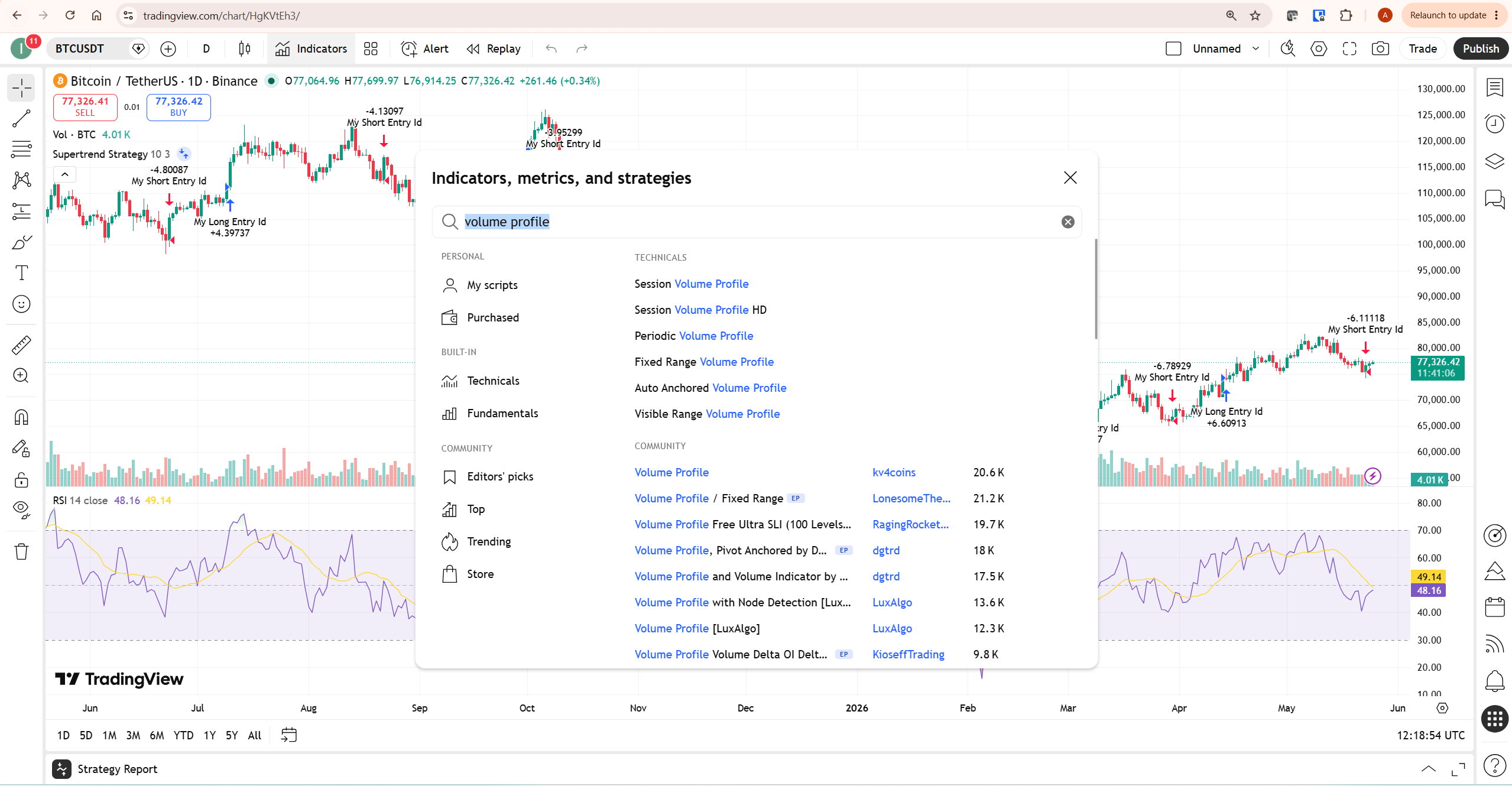Hide all drawings with eye icon
The height and width of the screenshot is (786, 1512).
click(21, 510)
